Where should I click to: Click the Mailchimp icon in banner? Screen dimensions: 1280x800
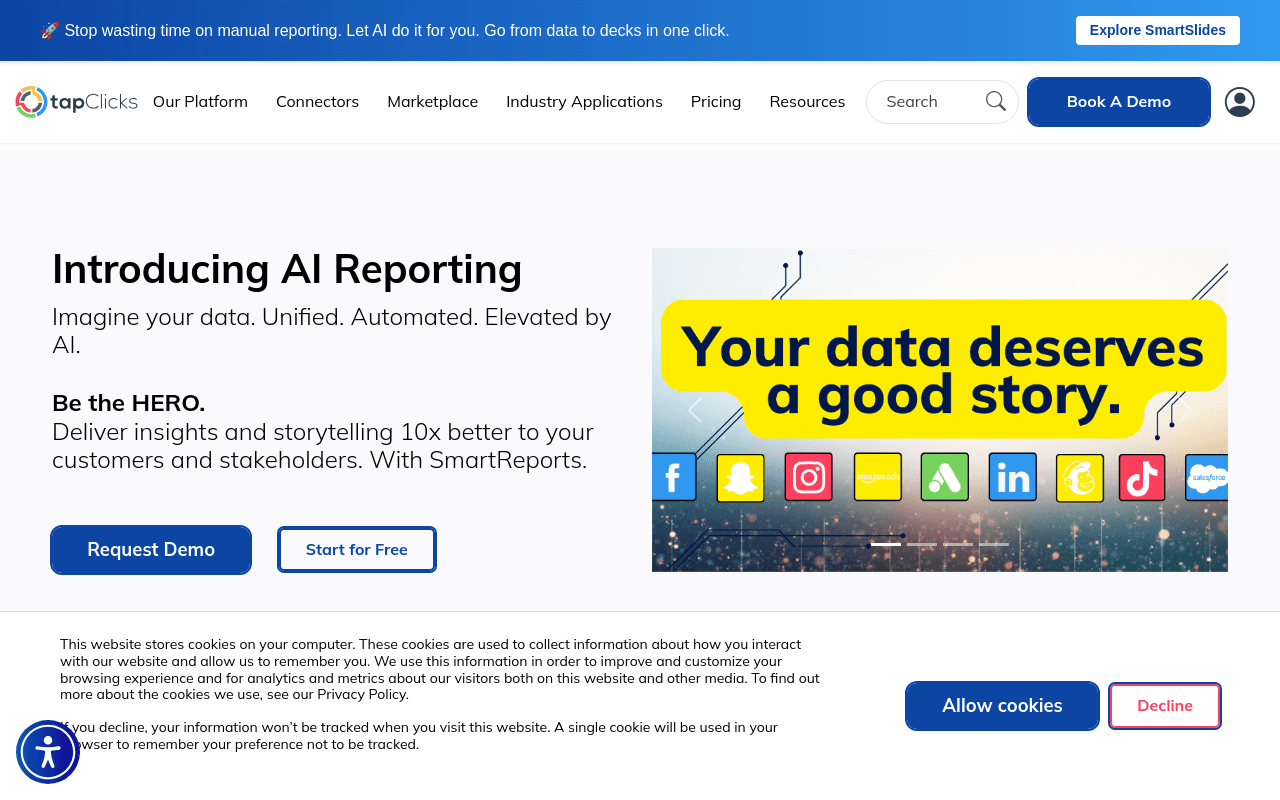[x=1080, y=477]
